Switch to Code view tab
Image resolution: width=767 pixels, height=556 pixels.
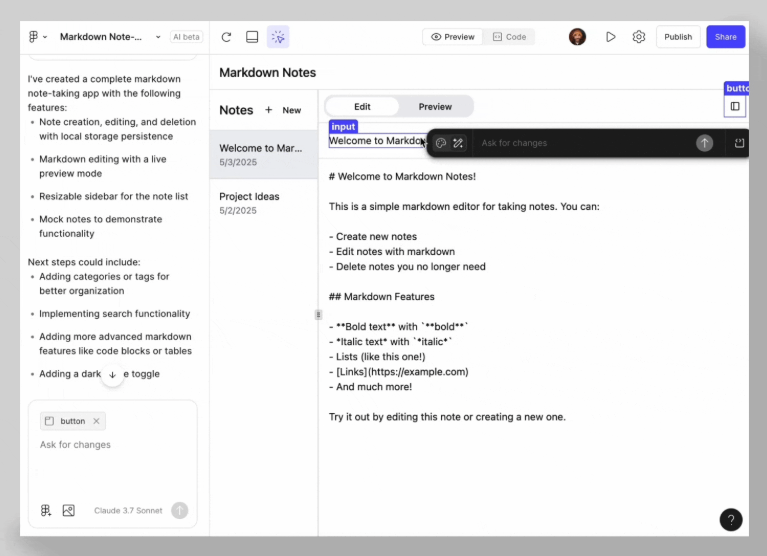(x=509, y=37)
